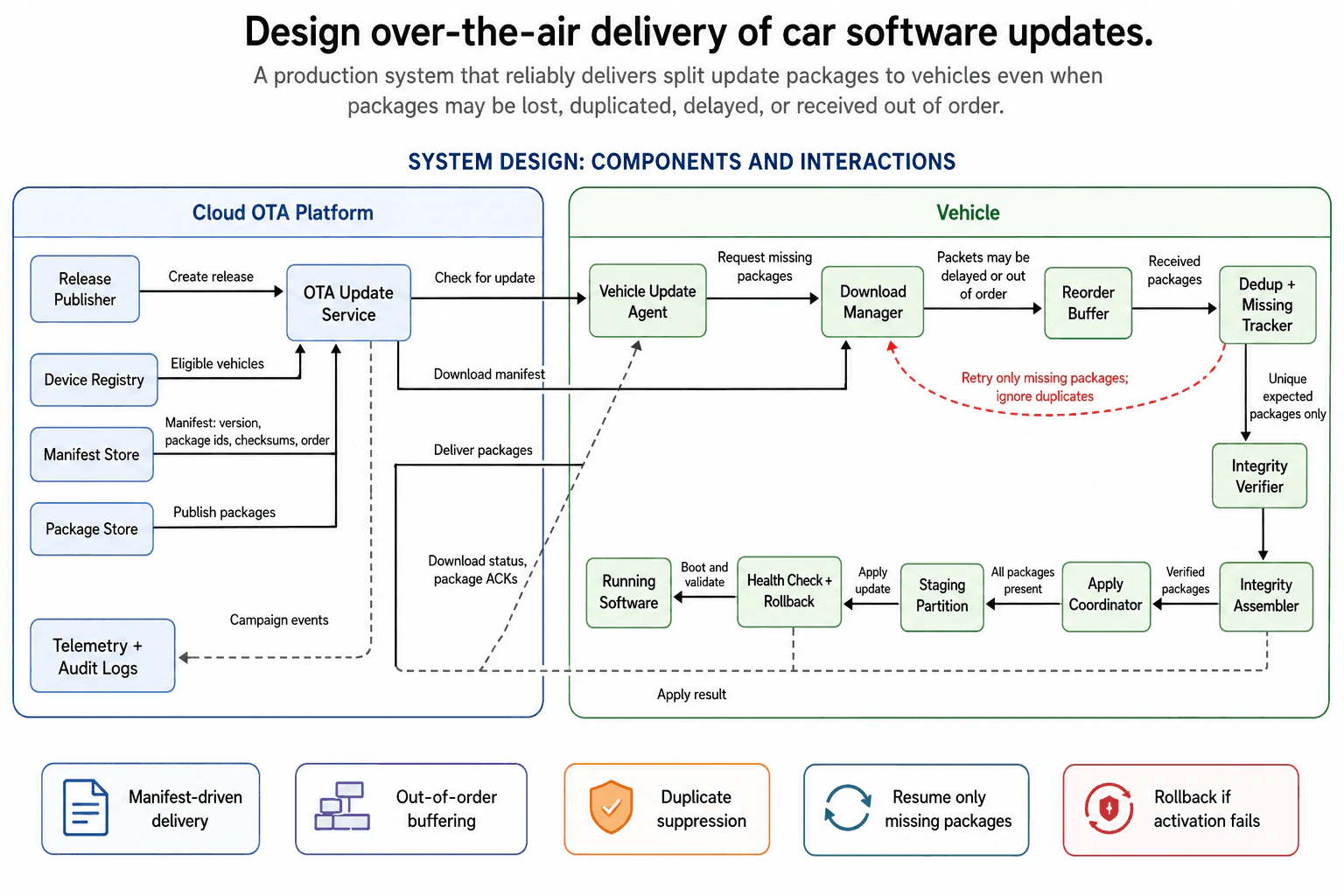Screen dimensions: 1344x896
Task: Click the 'All packages present' label
Action: [x=1022, y=580]
